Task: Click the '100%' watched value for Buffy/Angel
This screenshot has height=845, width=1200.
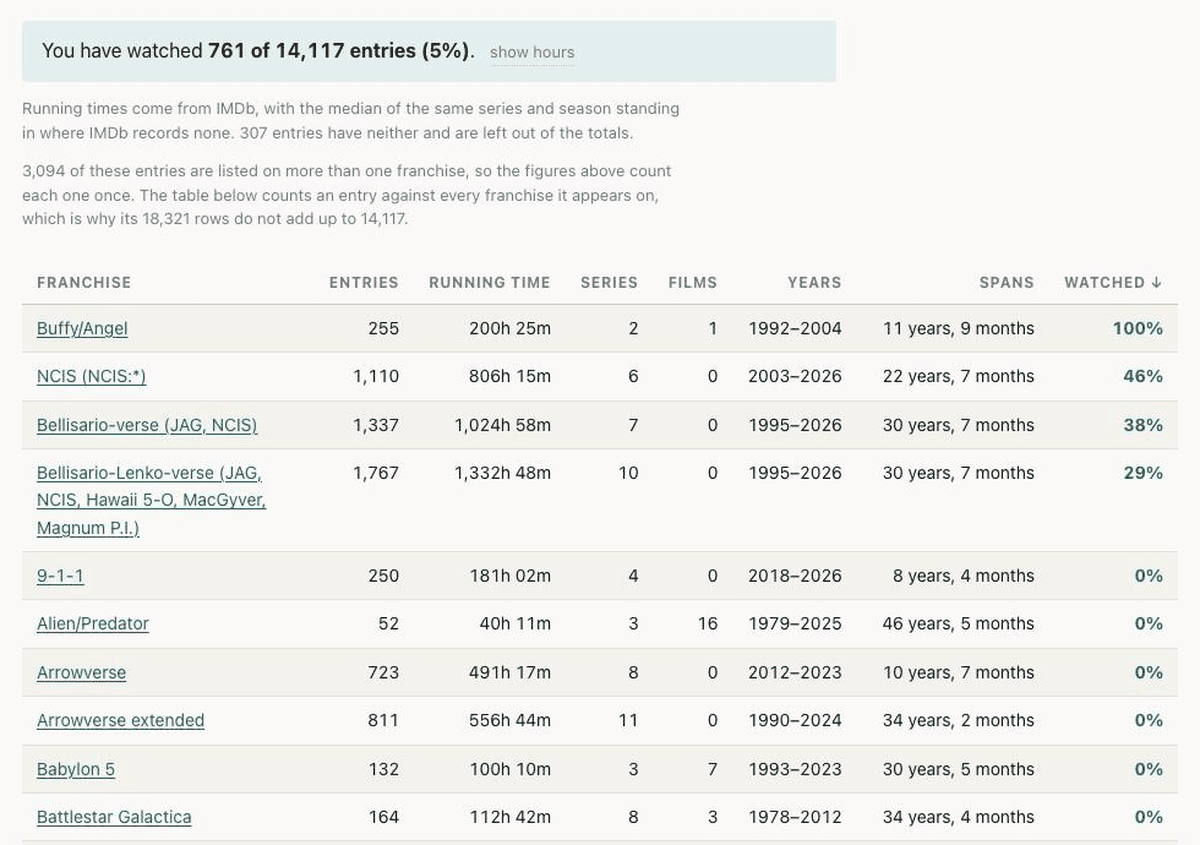Action: 1138,328
